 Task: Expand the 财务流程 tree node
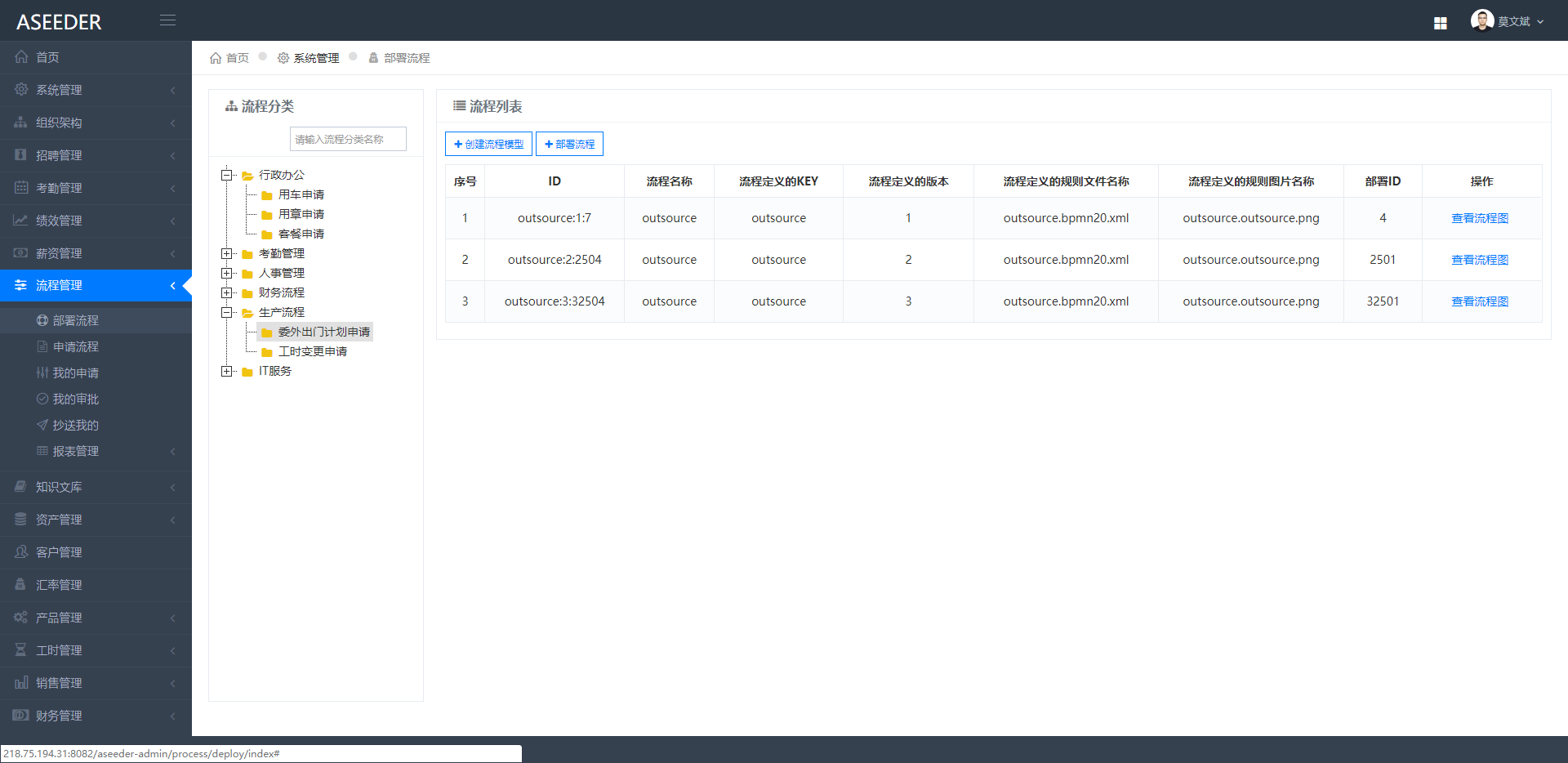coord(226,292)
